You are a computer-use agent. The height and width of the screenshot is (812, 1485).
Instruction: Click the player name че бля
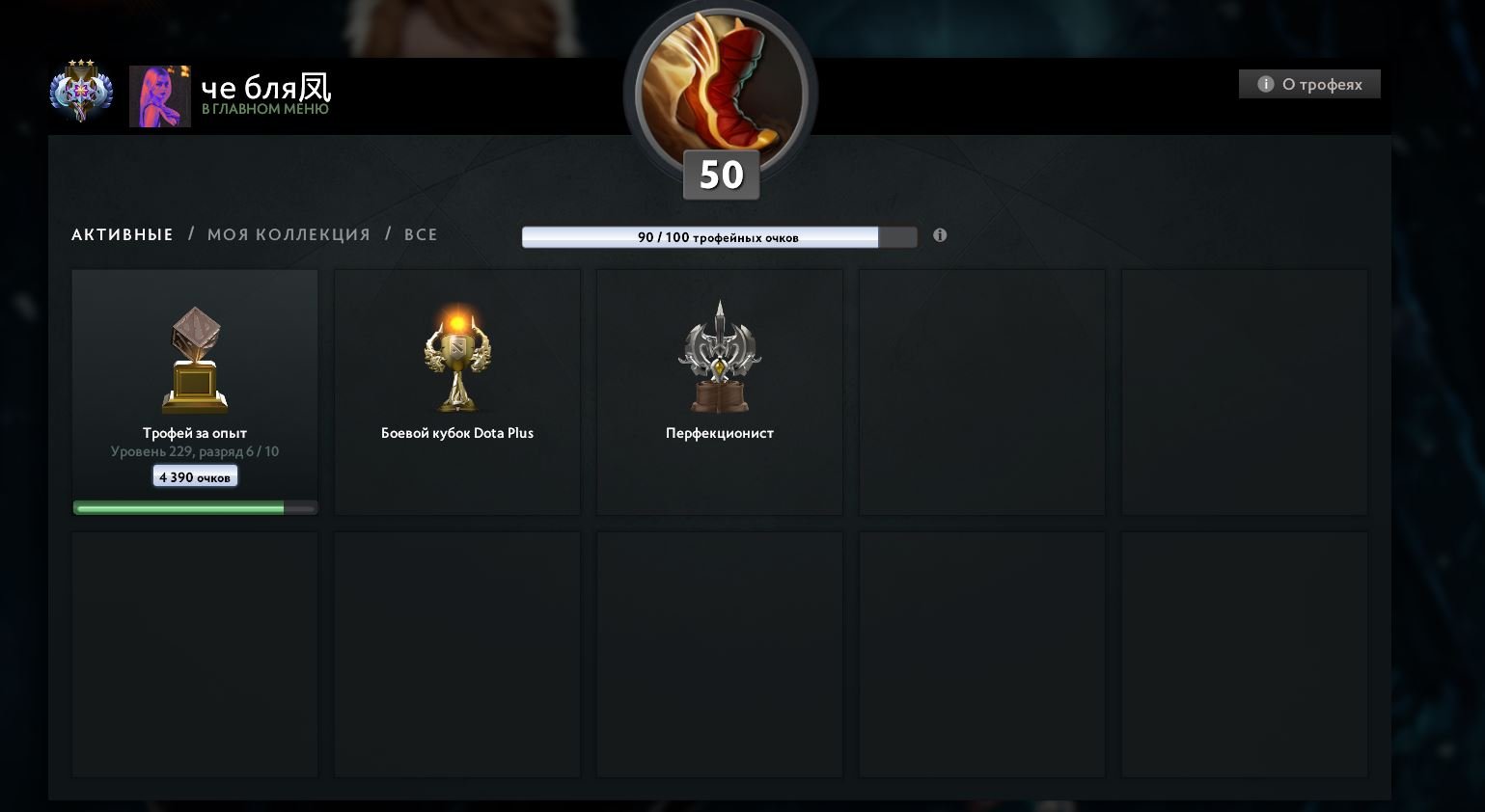pyautogui.click(x=266, y=87)
